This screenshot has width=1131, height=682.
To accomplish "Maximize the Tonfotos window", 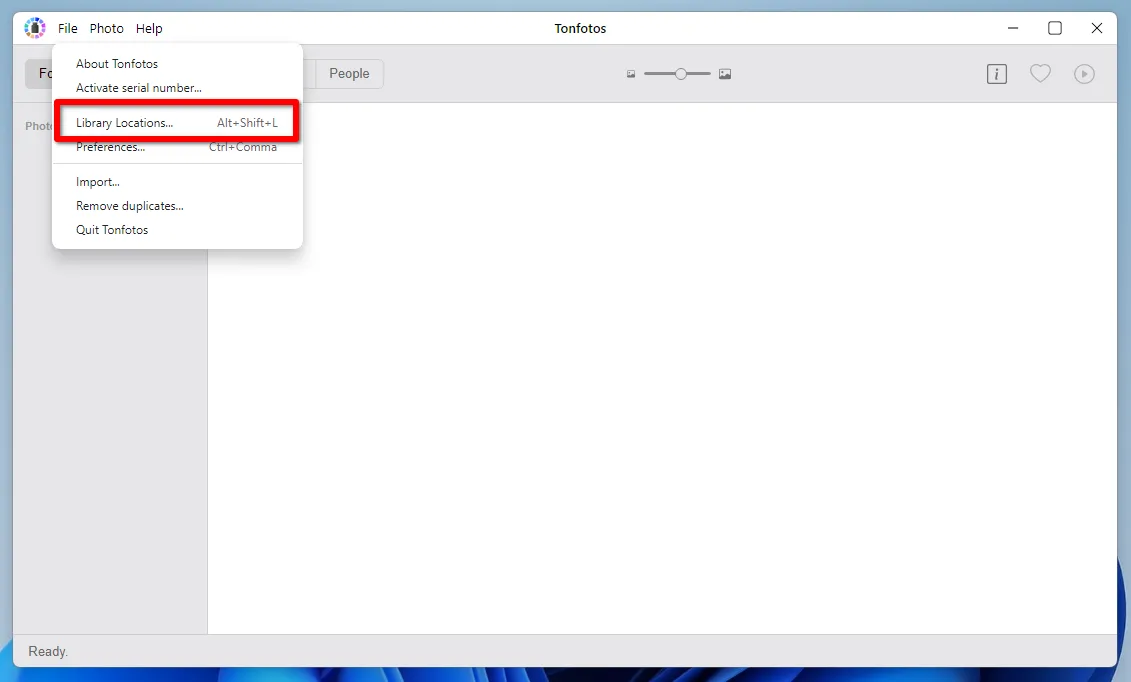I will (x=1054, y=28).
